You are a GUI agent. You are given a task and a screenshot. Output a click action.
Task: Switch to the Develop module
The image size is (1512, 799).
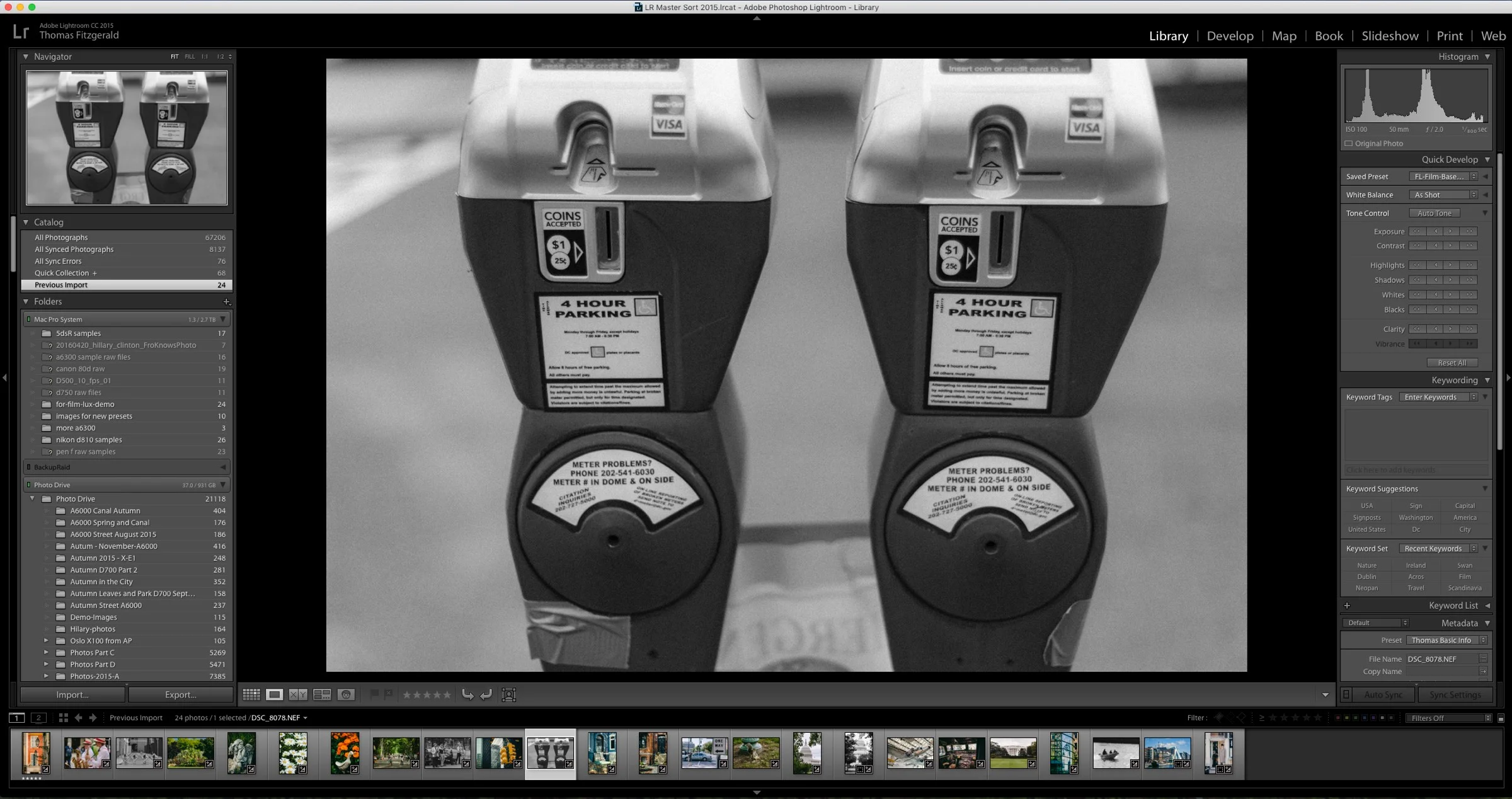click(1230, 36)
